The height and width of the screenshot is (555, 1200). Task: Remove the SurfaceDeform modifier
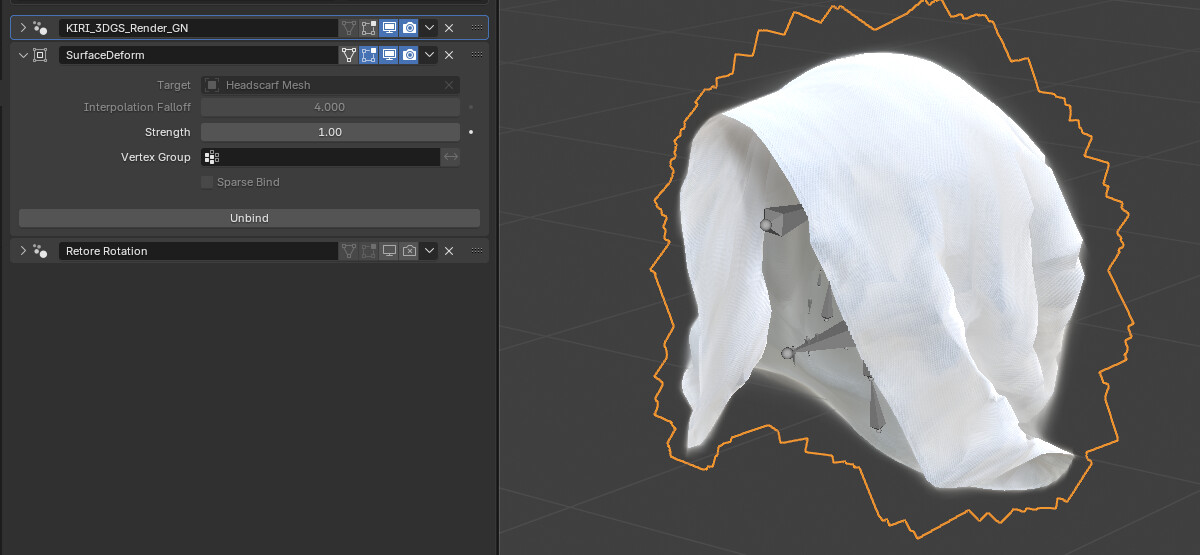point(449,55)
